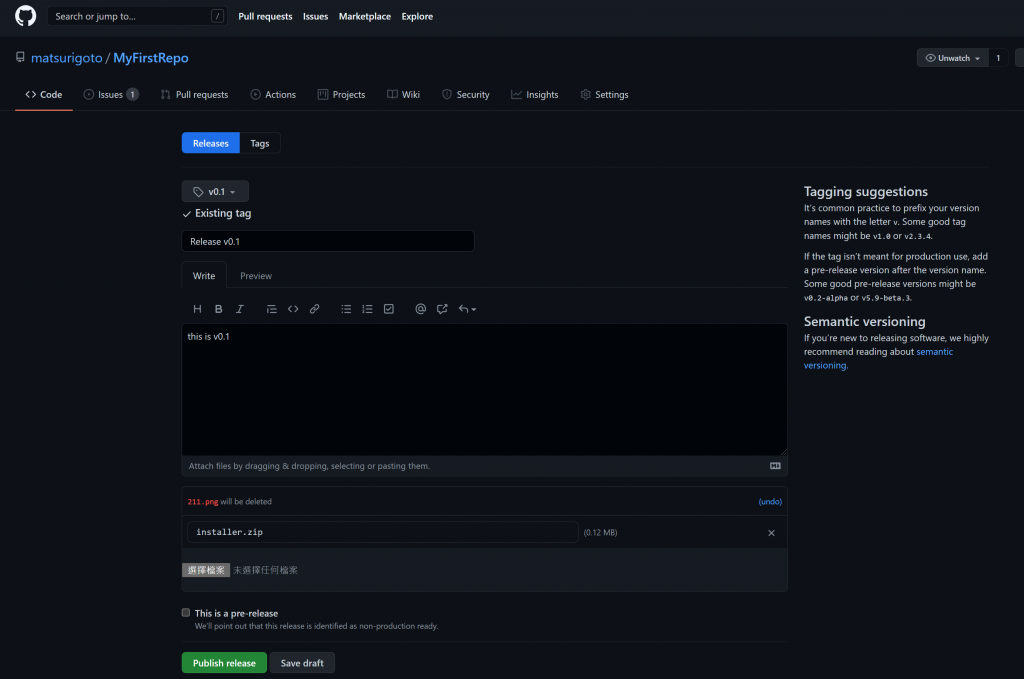Click the 0.12 MB file size text
The image size is (1024, 679).
(600, 533)
